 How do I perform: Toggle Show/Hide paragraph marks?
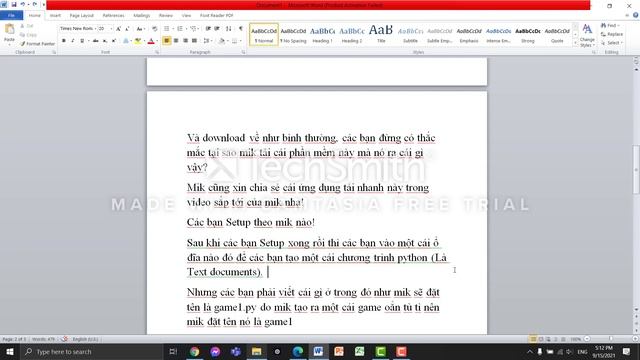(240, 29)
